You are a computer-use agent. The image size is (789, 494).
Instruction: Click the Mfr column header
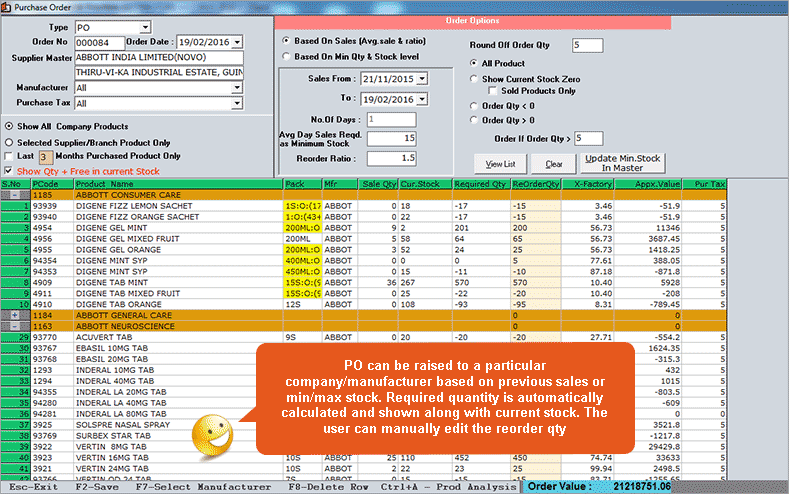[x=340, y=184]
